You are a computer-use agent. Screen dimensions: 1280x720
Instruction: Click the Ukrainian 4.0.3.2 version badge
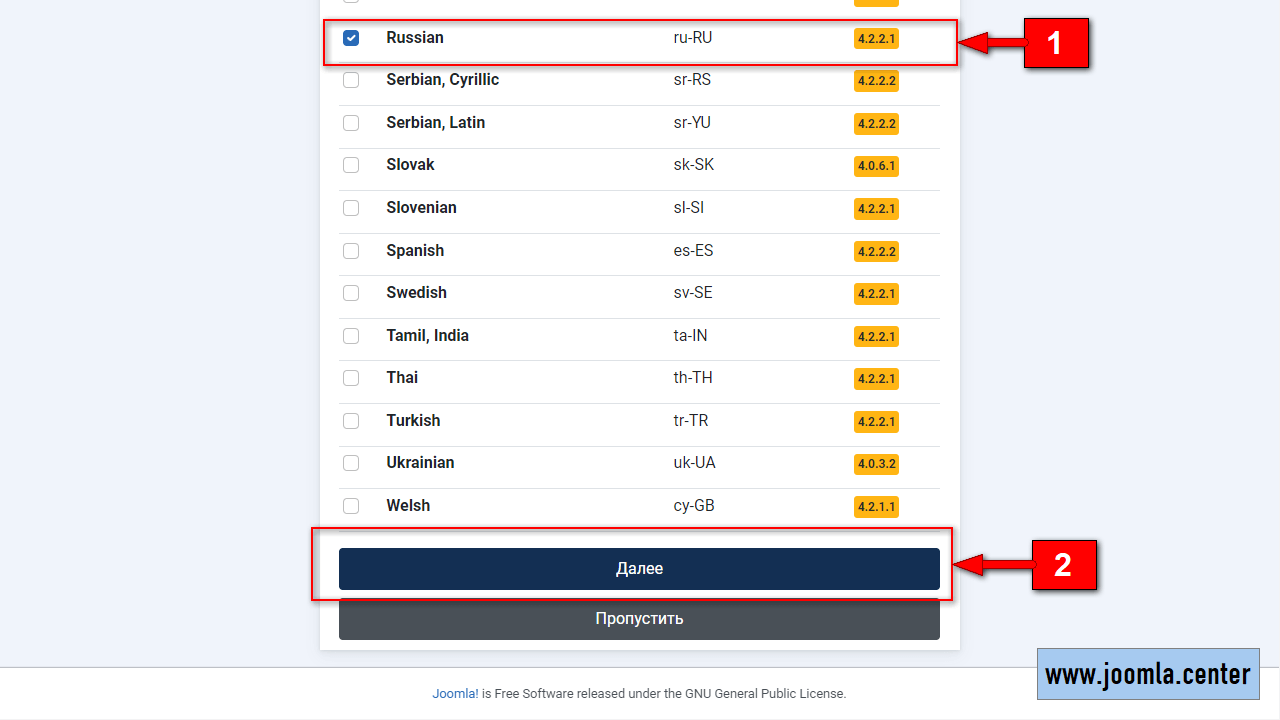(876, 464)
